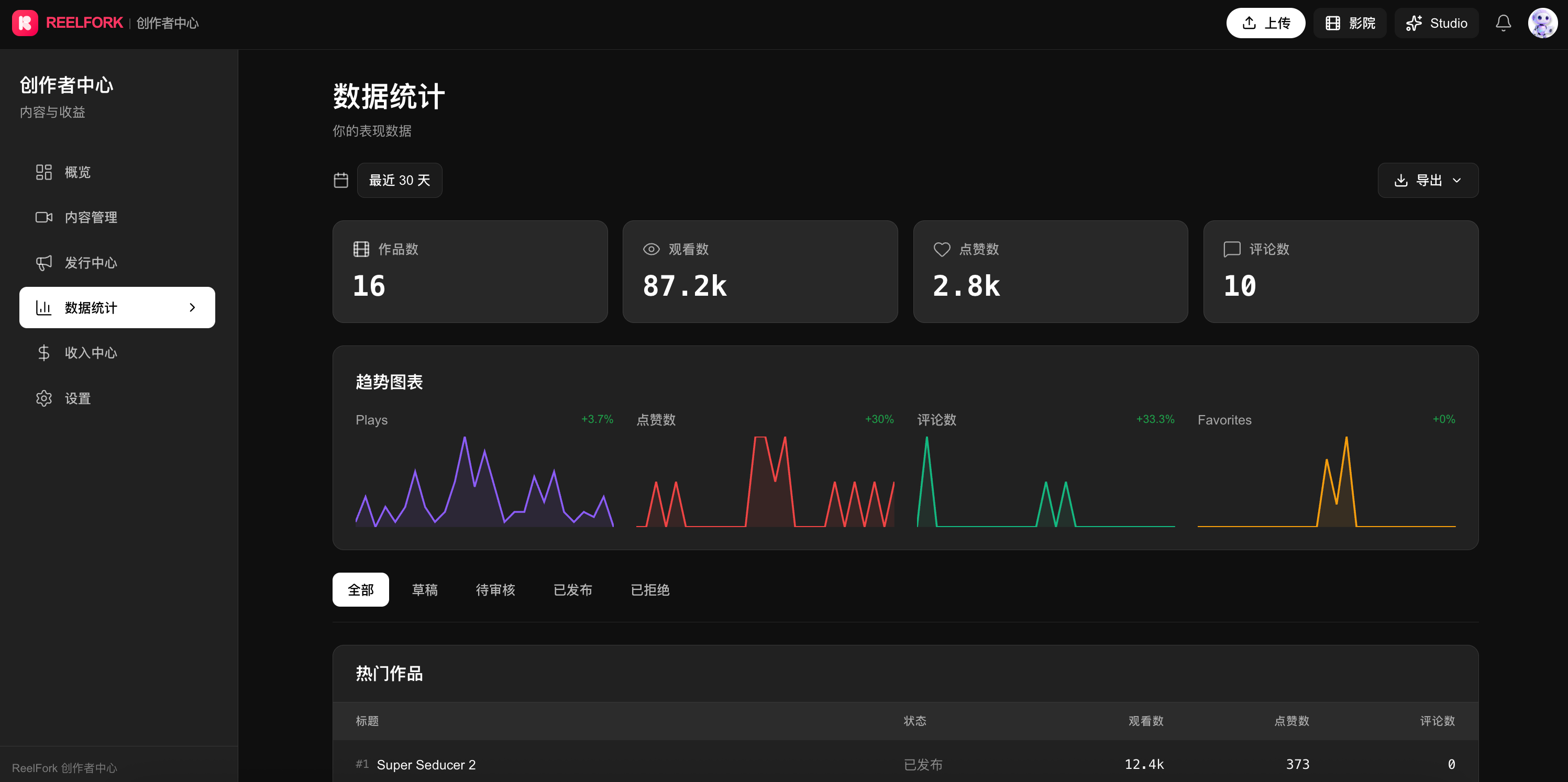Open Super Seducer 2 title row

pos(905,764)
